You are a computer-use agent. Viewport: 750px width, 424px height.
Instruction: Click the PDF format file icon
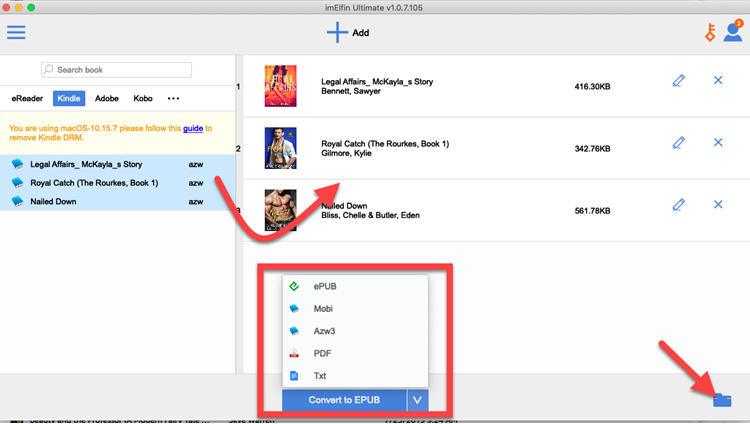[x=294, y=353]
